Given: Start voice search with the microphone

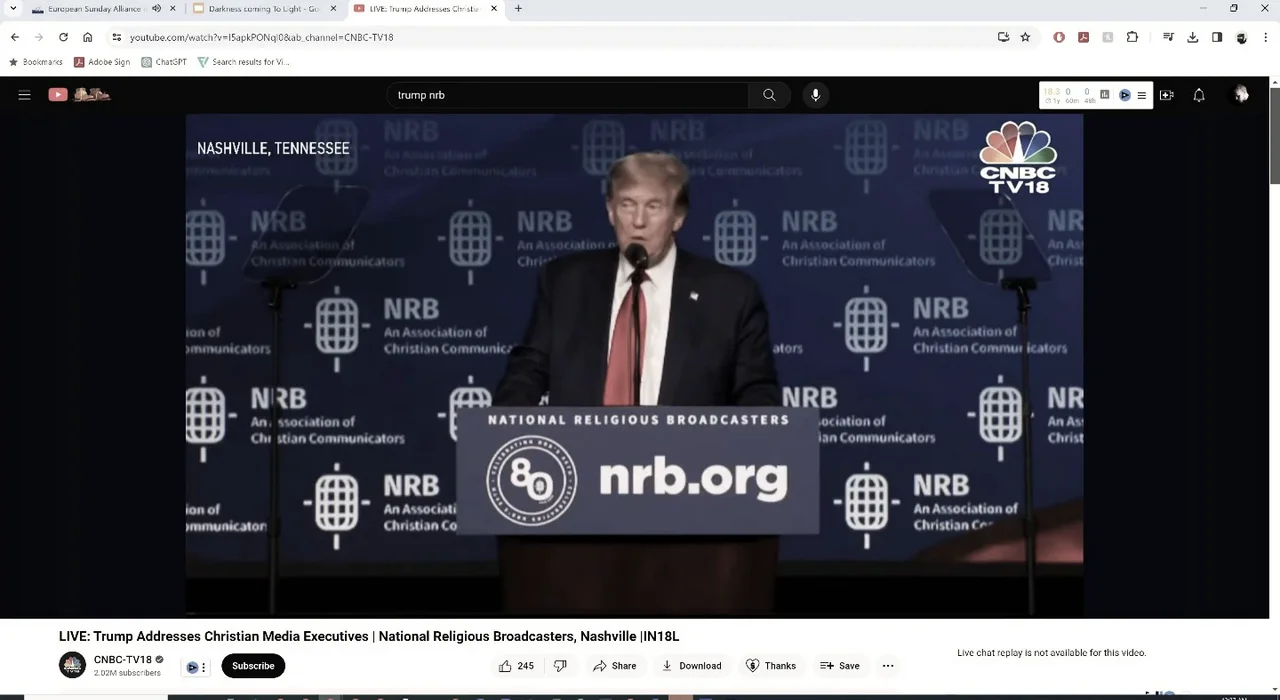Looking at the screenshot, I should pos(815,95).
